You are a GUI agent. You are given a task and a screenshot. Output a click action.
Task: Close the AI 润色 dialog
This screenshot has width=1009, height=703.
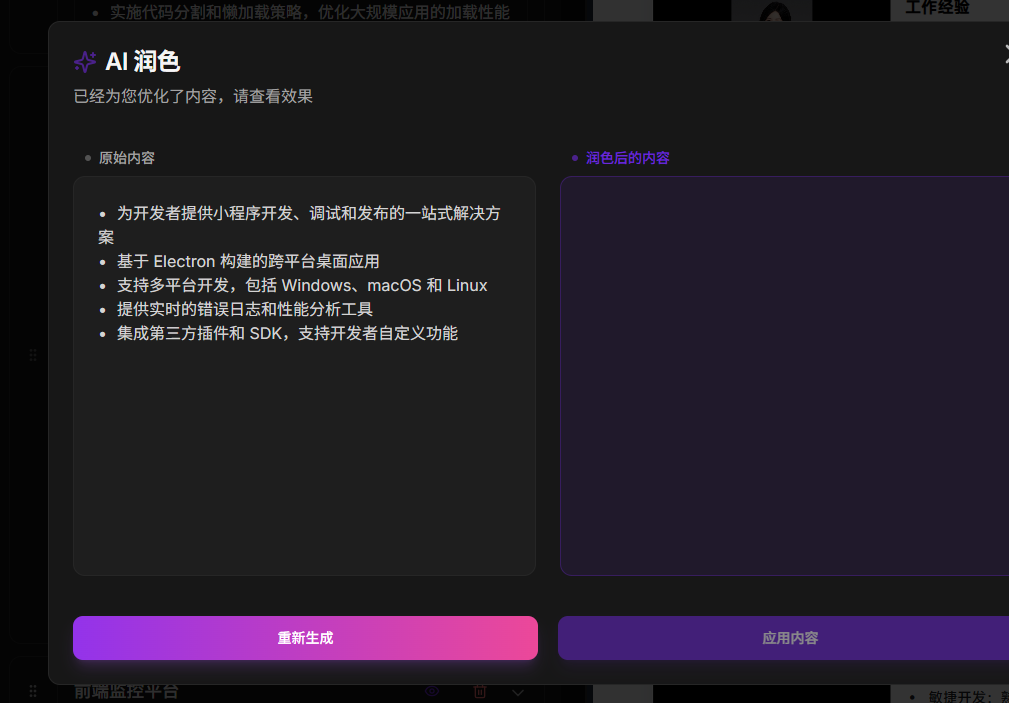[x=1005, y=54]
